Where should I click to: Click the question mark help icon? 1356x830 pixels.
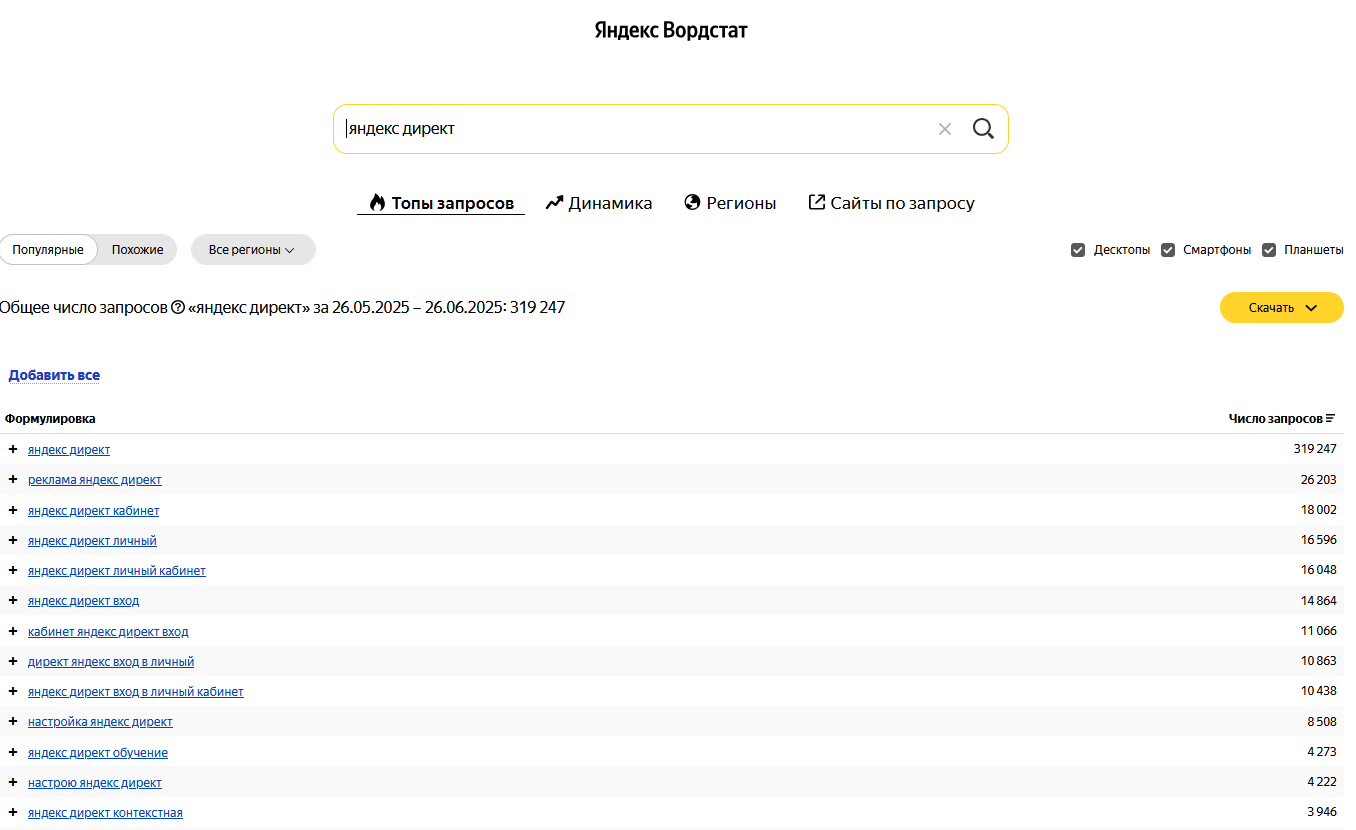click(178, 308)
